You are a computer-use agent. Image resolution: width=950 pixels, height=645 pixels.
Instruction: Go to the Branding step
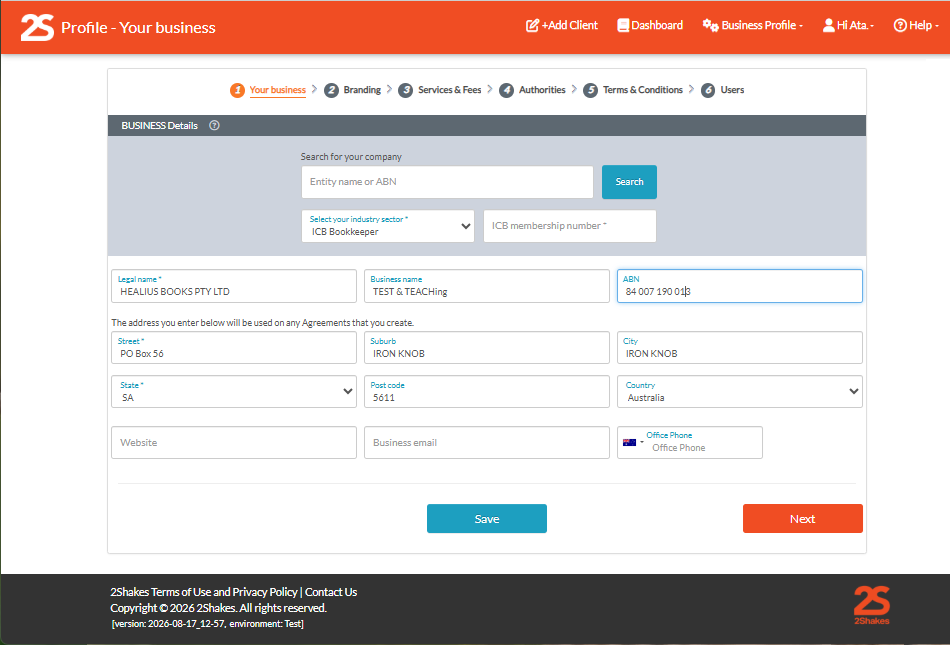tap(362, 90)
